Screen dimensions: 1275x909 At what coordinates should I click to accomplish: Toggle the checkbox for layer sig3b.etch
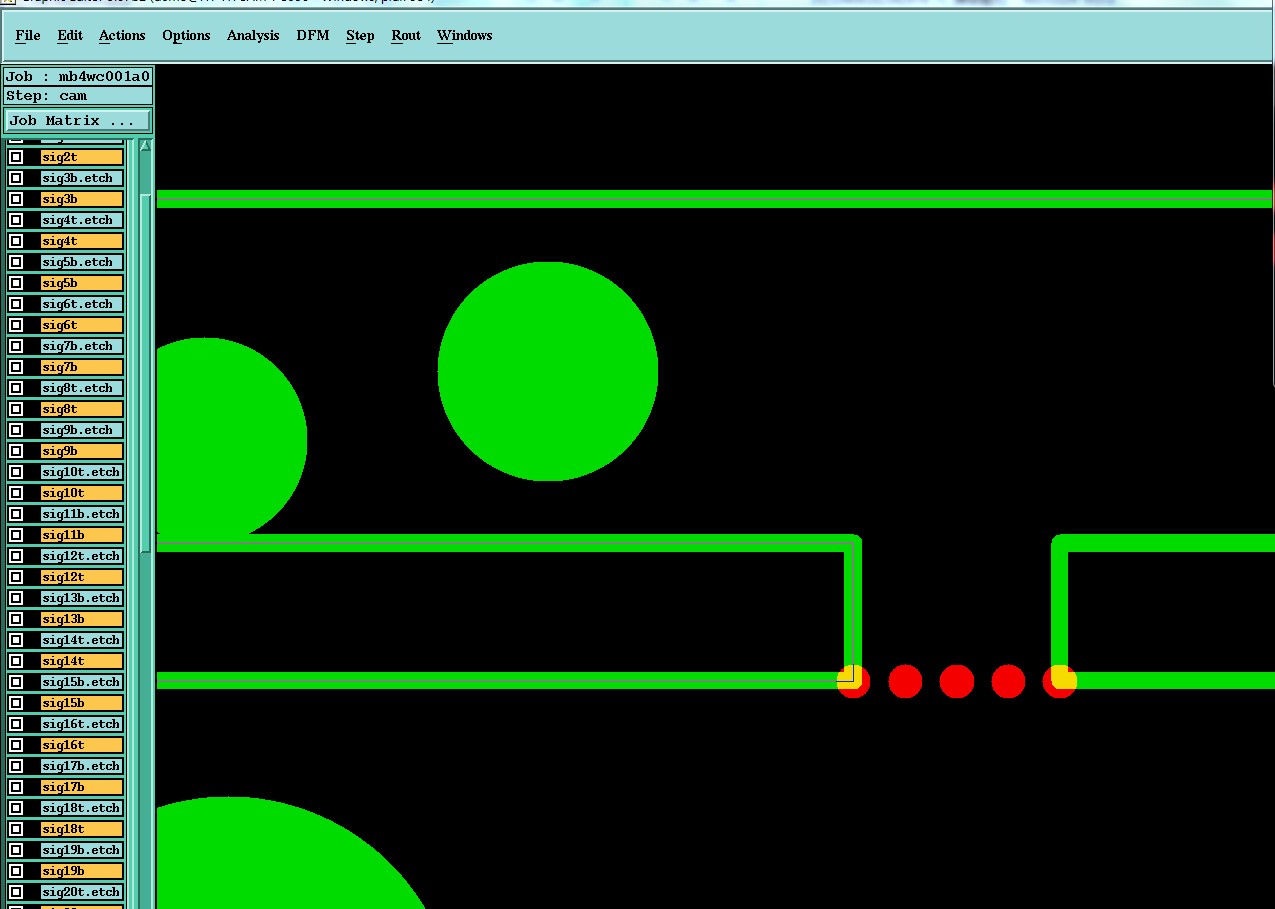click(16, 178)
